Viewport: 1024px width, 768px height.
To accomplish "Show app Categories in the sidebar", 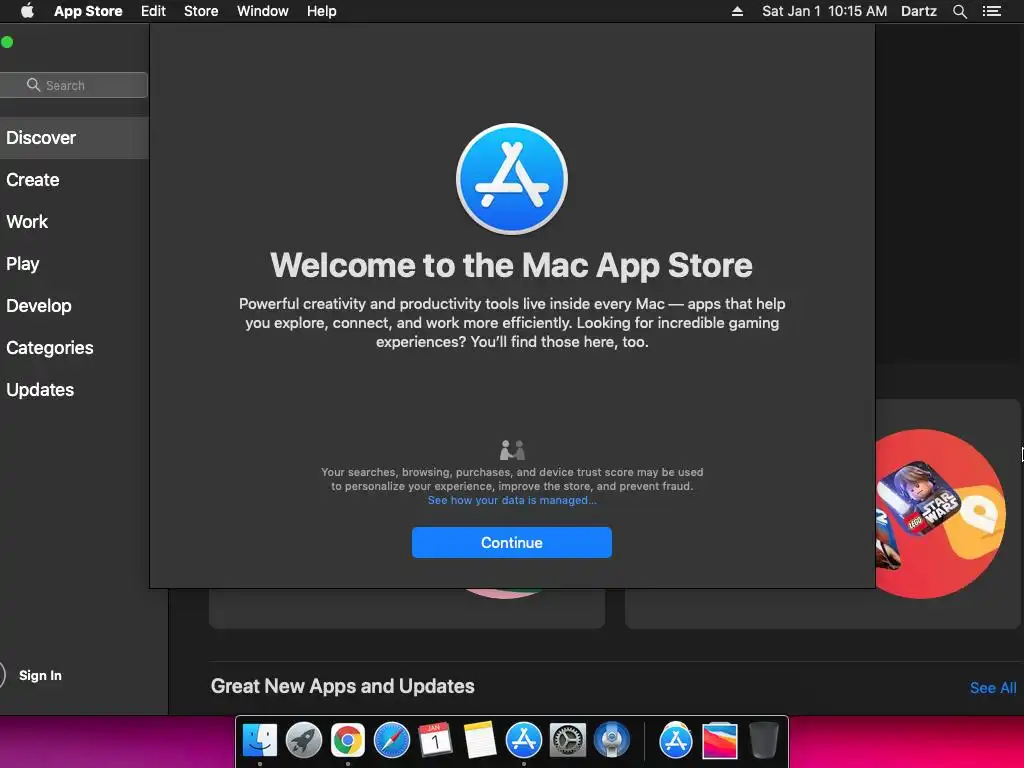I will [50, 347].
